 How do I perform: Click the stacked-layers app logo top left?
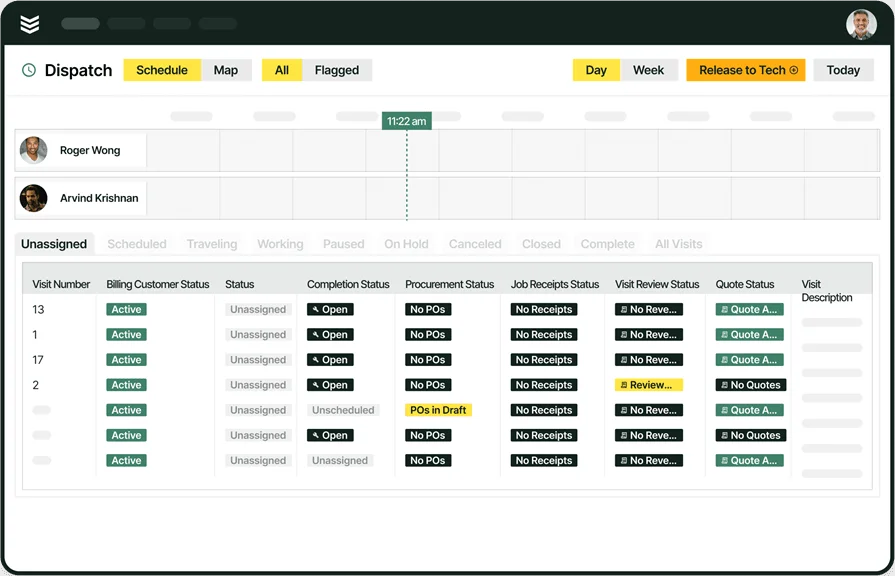(29, 22)
